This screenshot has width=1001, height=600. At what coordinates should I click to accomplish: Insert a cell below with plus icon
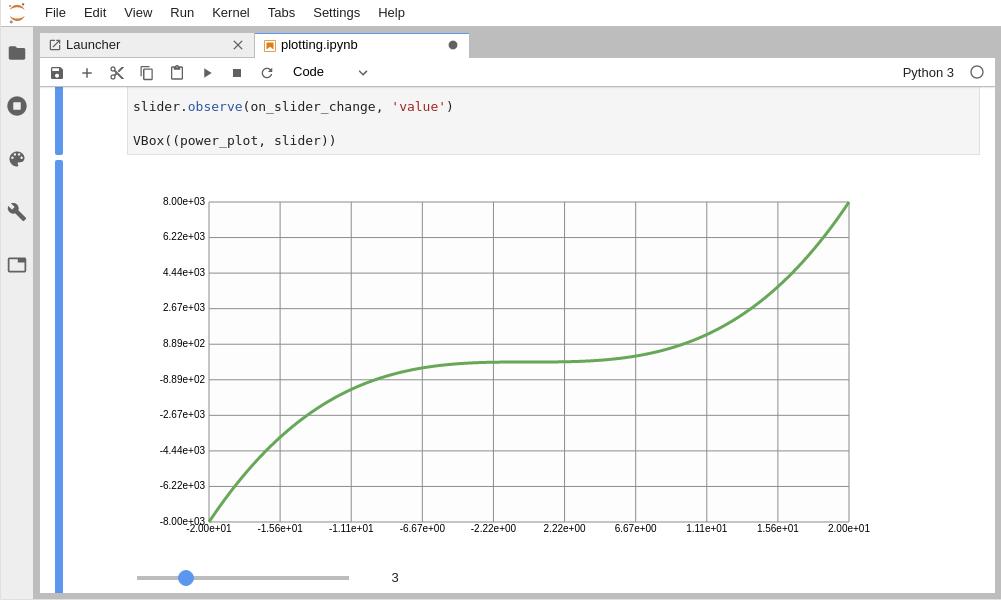(87, 73)
